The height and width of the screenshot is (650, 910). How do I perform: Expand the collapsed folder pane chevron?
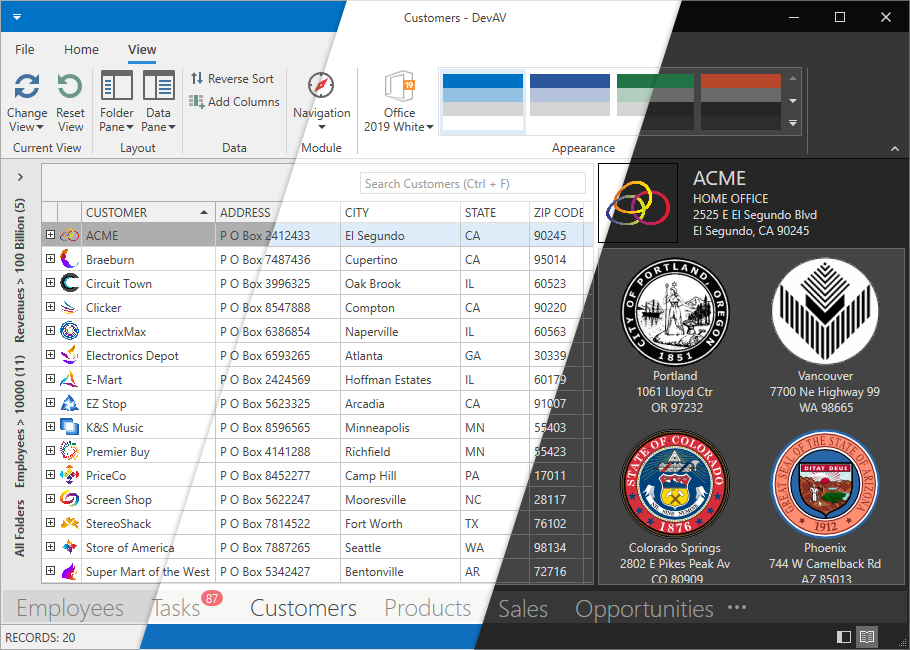pos(20,177)
